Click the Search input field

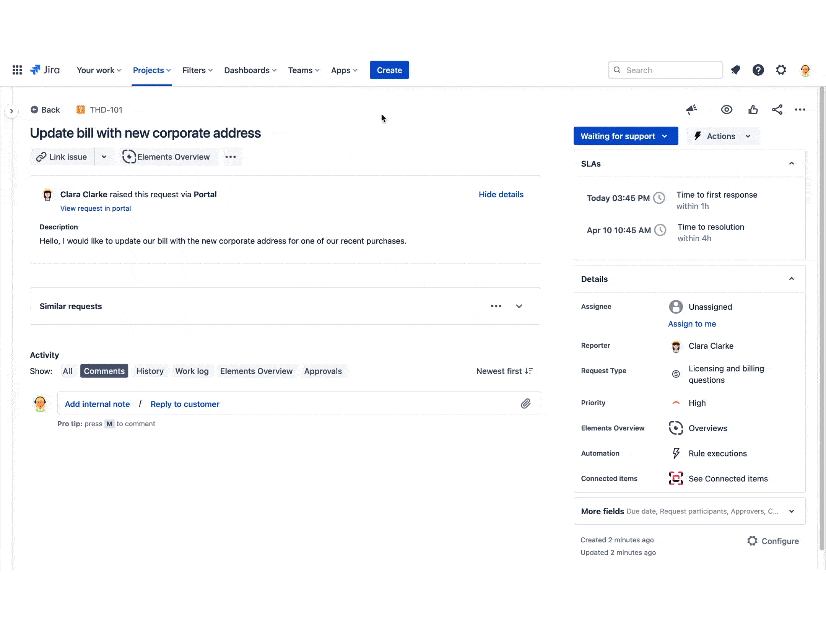click(670, 70)
